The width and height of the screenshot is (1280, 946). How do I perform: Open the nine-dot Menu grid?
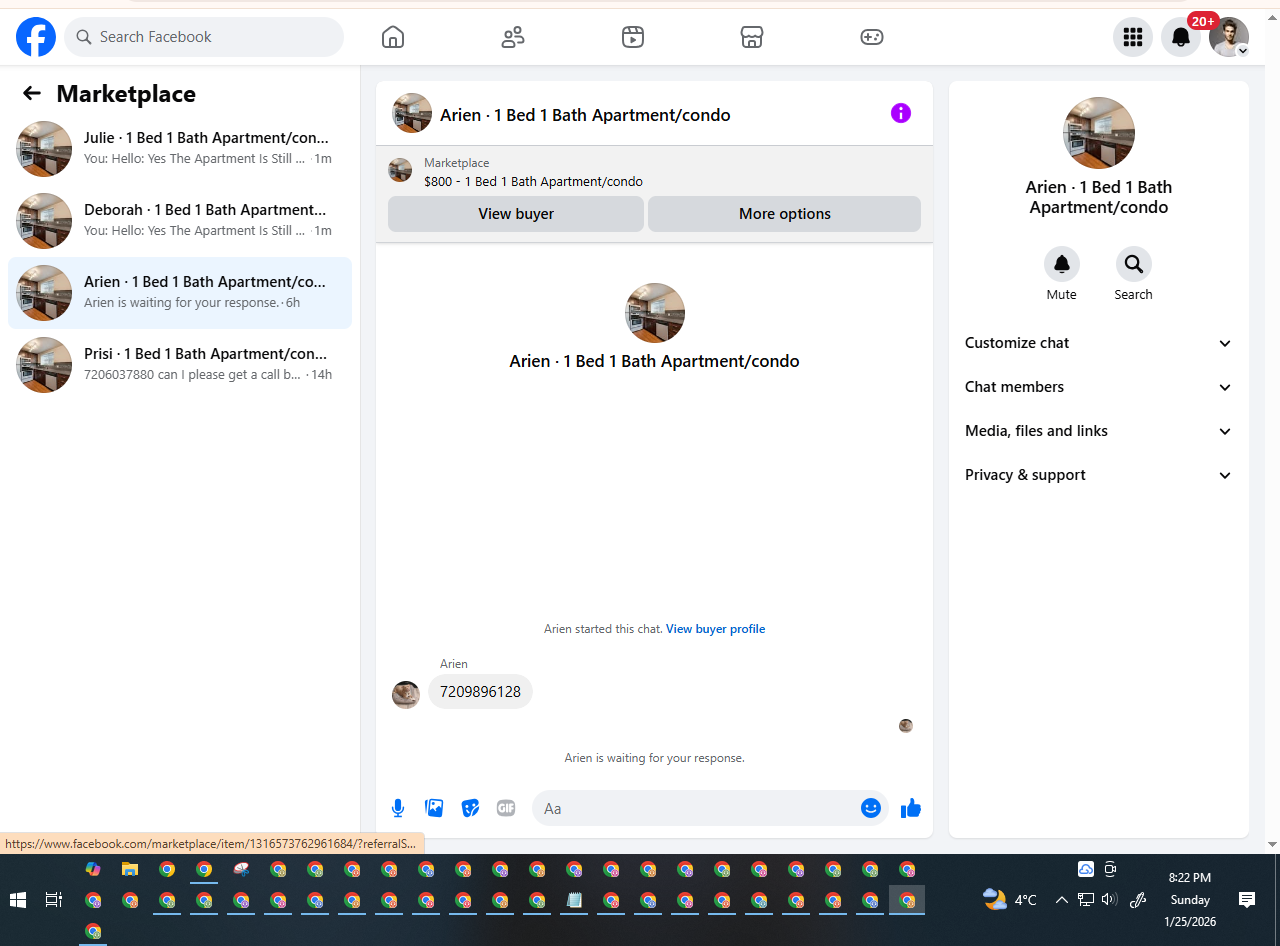tap(1133, 37)
